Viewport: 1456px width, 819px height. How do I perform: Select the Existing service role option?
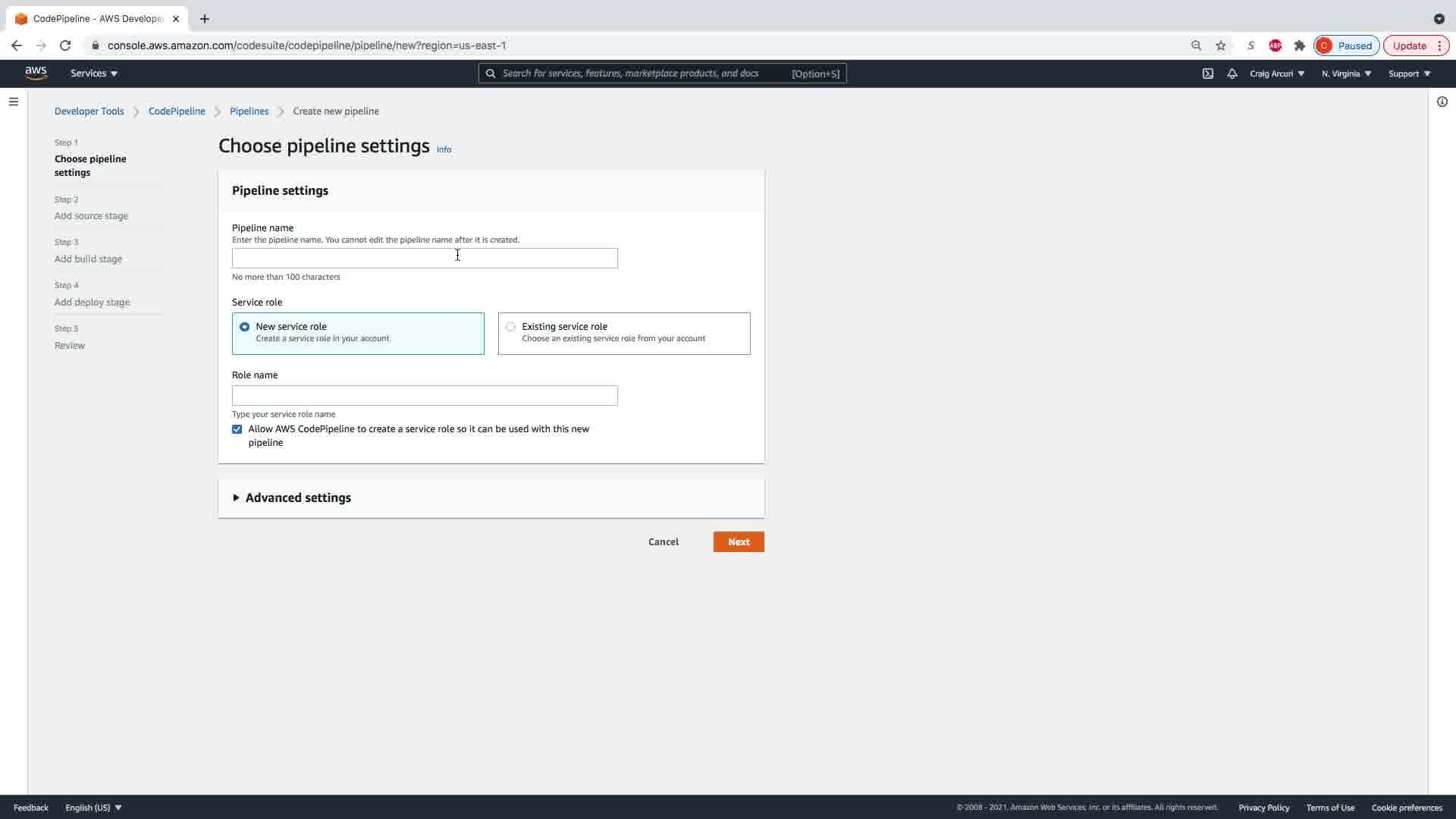(x=510, y=327)
